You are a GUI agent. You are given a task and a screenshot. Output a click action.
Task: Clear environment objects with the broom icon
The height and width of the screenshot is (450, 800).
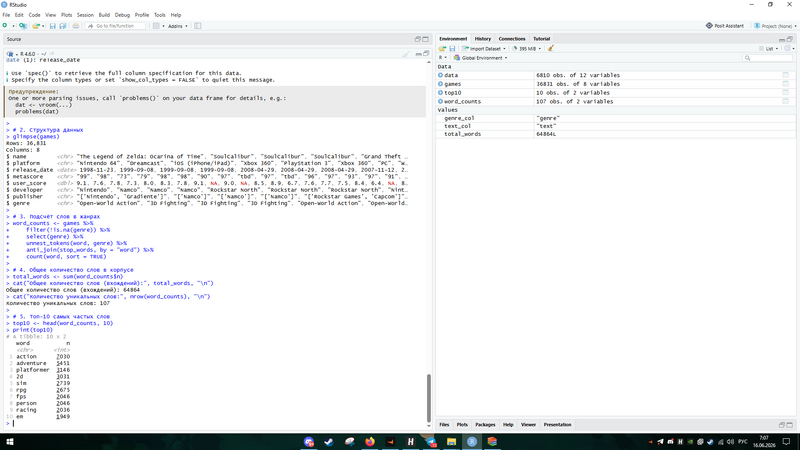coord(551,48)
